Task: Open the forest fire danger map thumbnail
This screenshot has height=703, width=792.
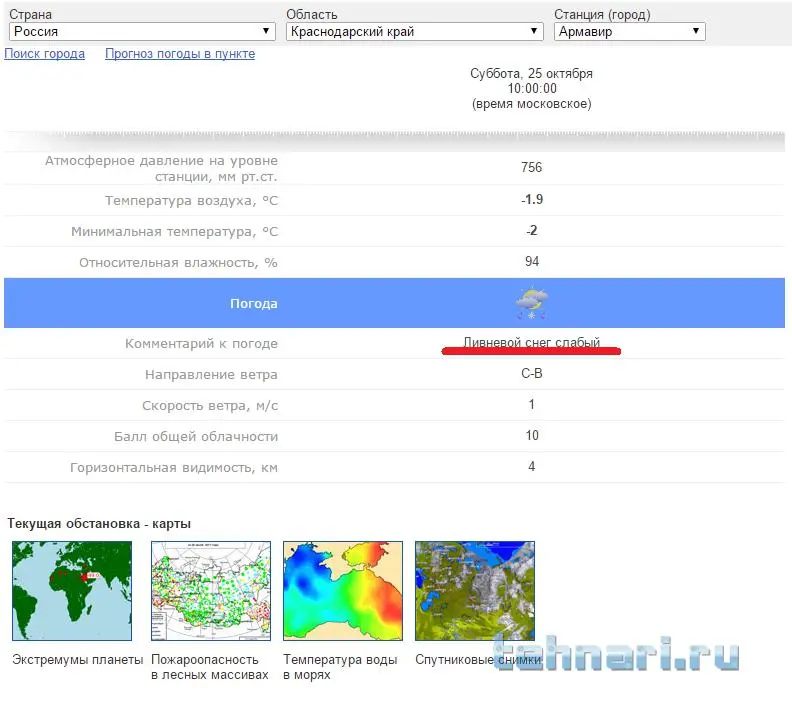Action: point(211,591)
